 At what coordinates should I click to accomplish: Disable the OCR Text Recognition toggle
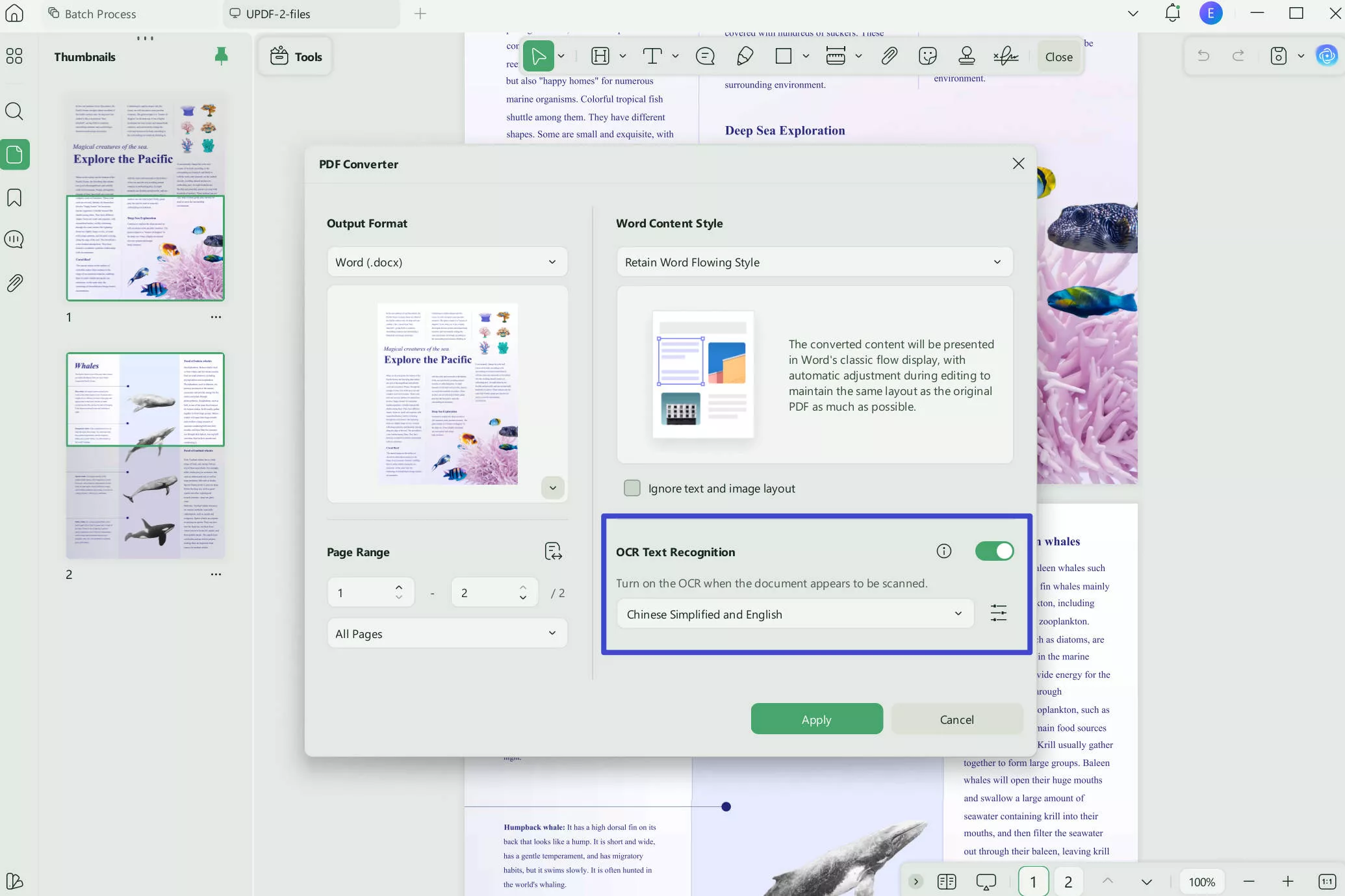pyautogui.click(x=994, y=551)
